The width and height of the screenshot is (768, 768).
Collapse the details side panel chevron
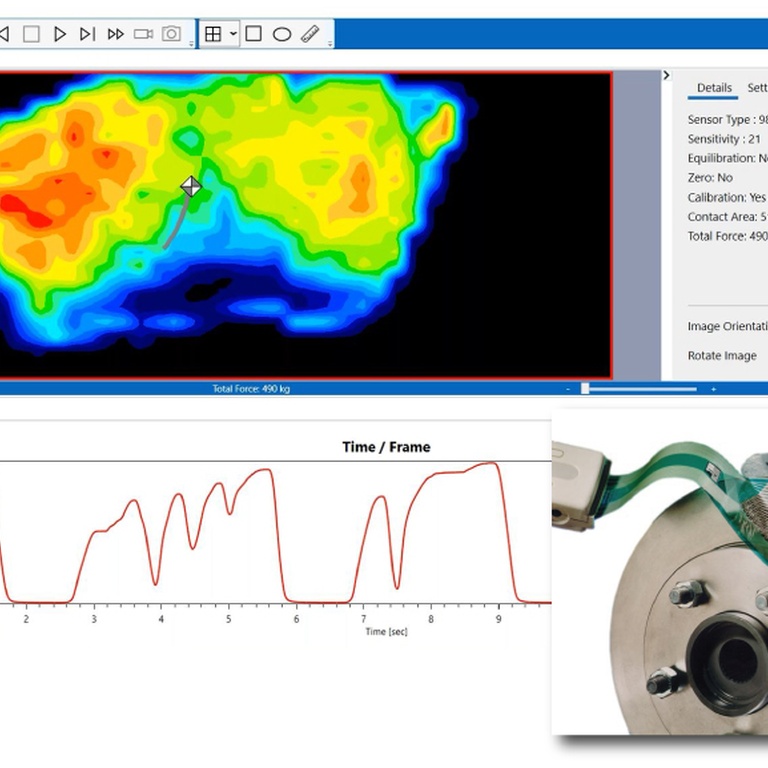666,75
